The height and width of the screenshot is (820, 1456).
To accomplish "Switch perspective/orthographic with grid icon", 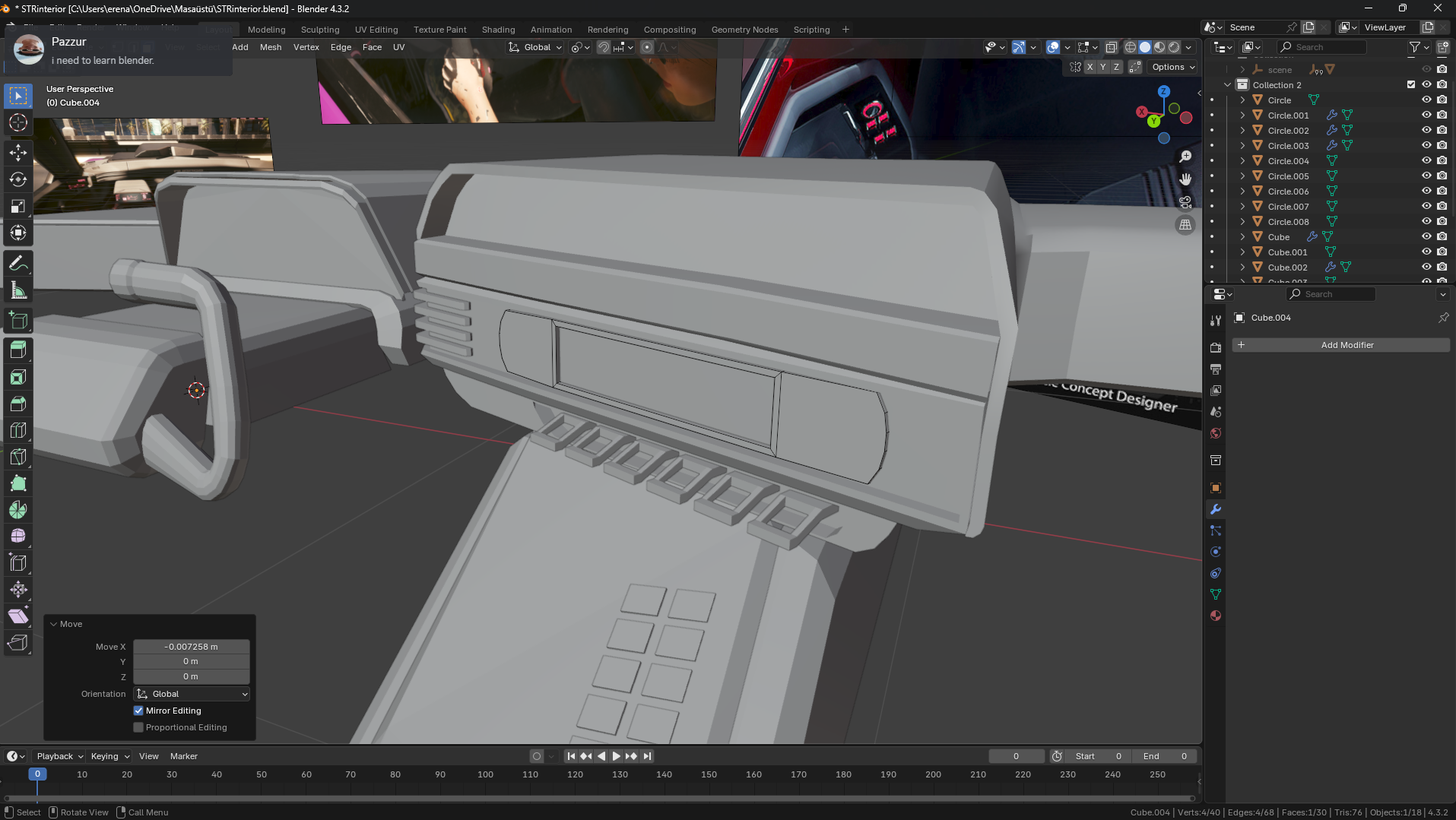I will [1185, 225].
